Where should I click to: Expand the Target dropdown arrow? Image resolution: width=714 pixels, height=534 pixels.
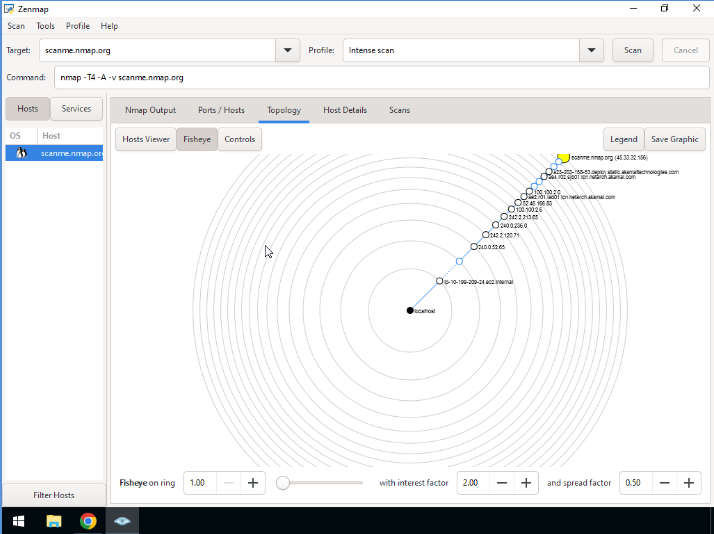[x=287, y=50]
